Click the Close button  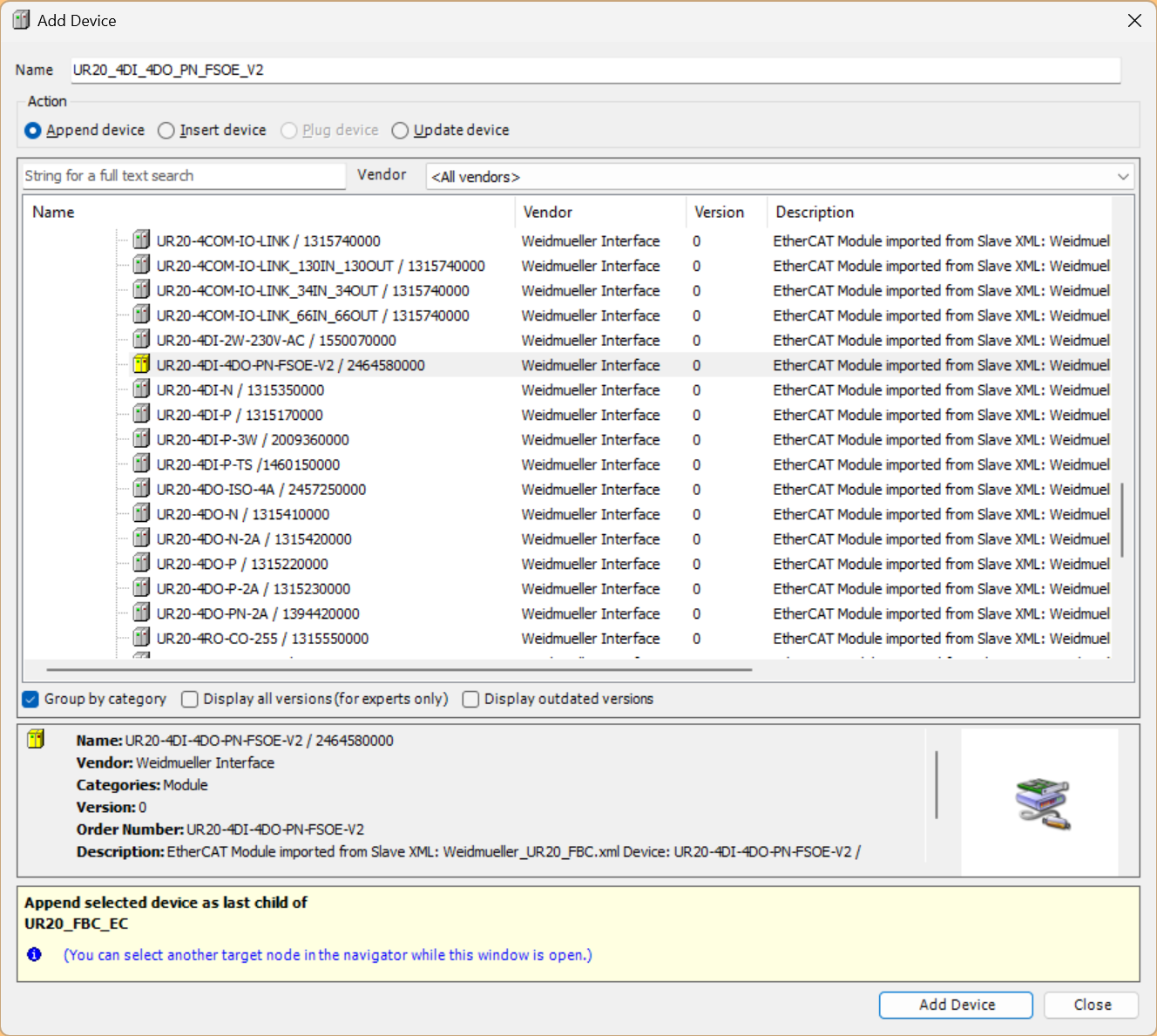(1092, 1005)
